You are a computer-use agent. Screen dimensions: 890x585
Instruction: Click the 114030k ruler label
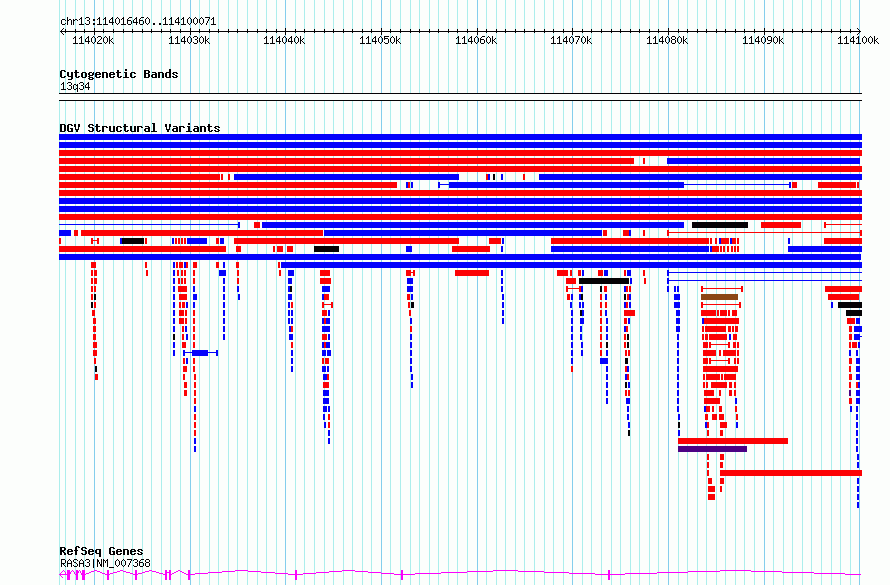(x=189, y=41)
